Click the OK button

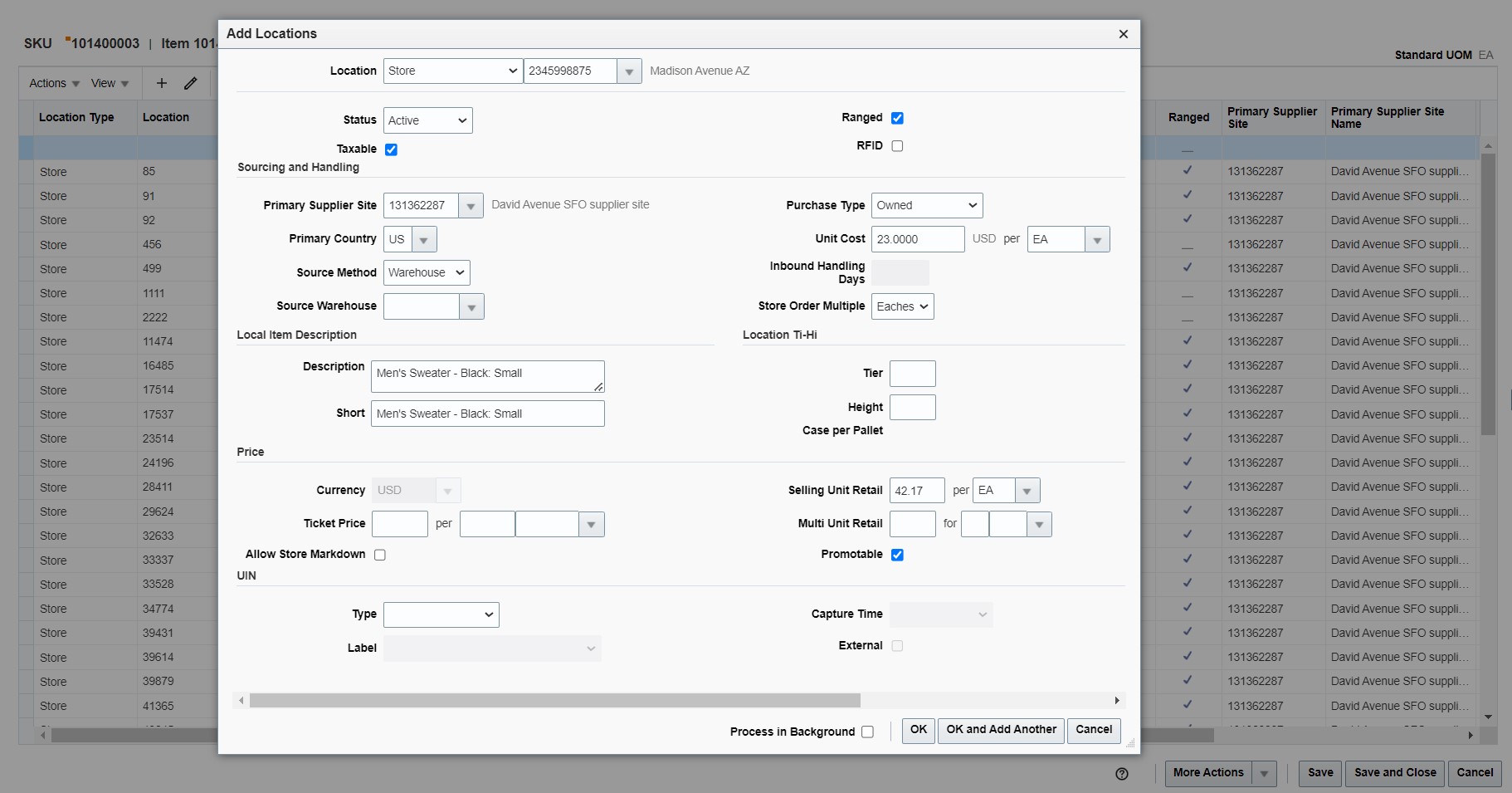click(919, 730)
